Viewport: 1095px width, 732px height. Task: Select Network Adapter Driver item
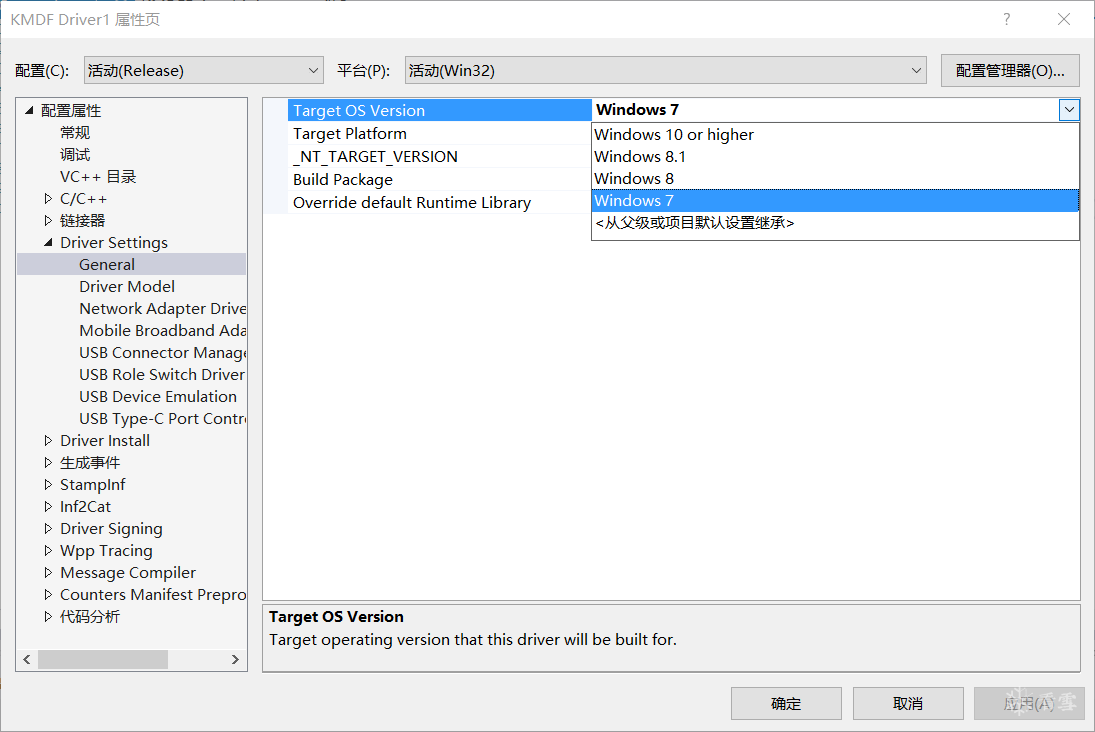(162, 309)
